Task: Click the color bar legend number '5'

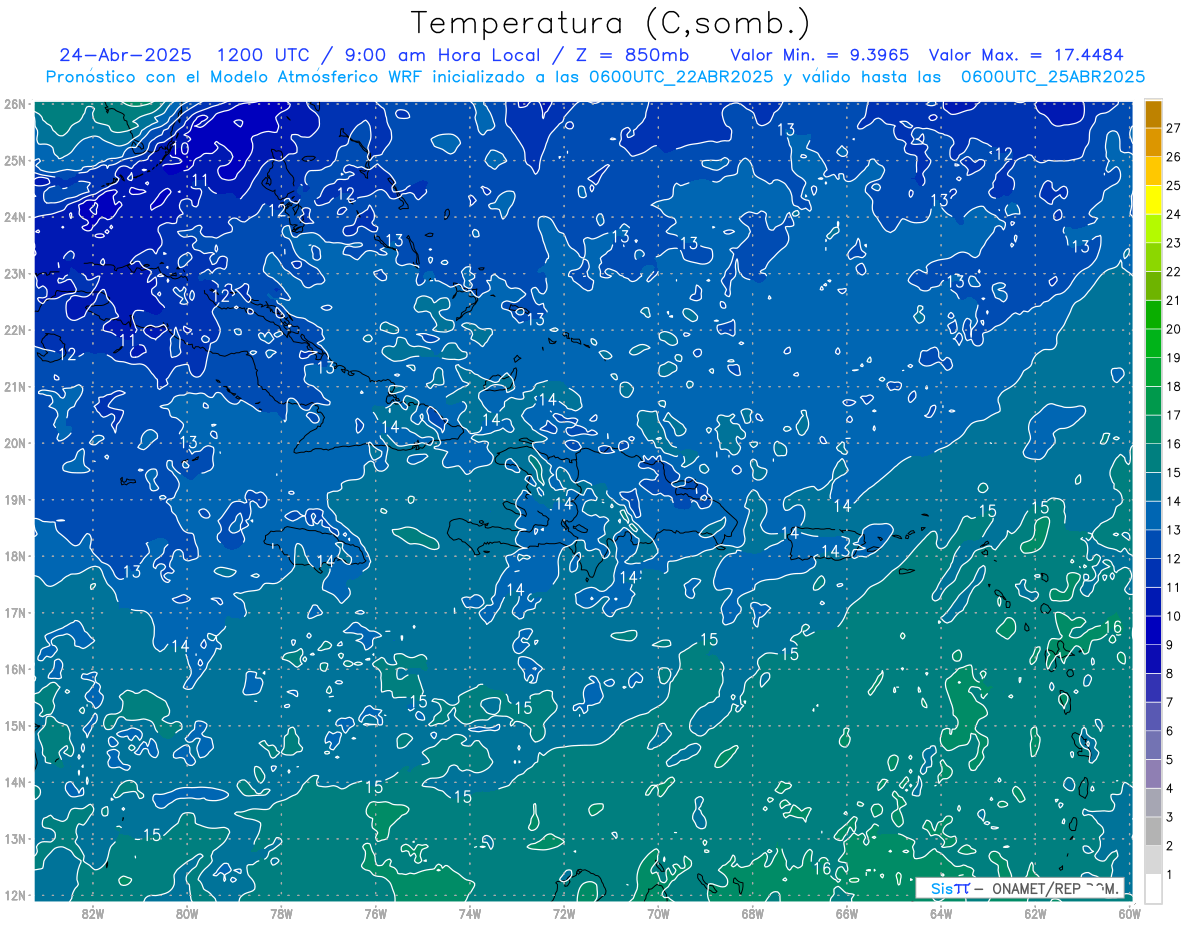Action: click(1170, 760)
